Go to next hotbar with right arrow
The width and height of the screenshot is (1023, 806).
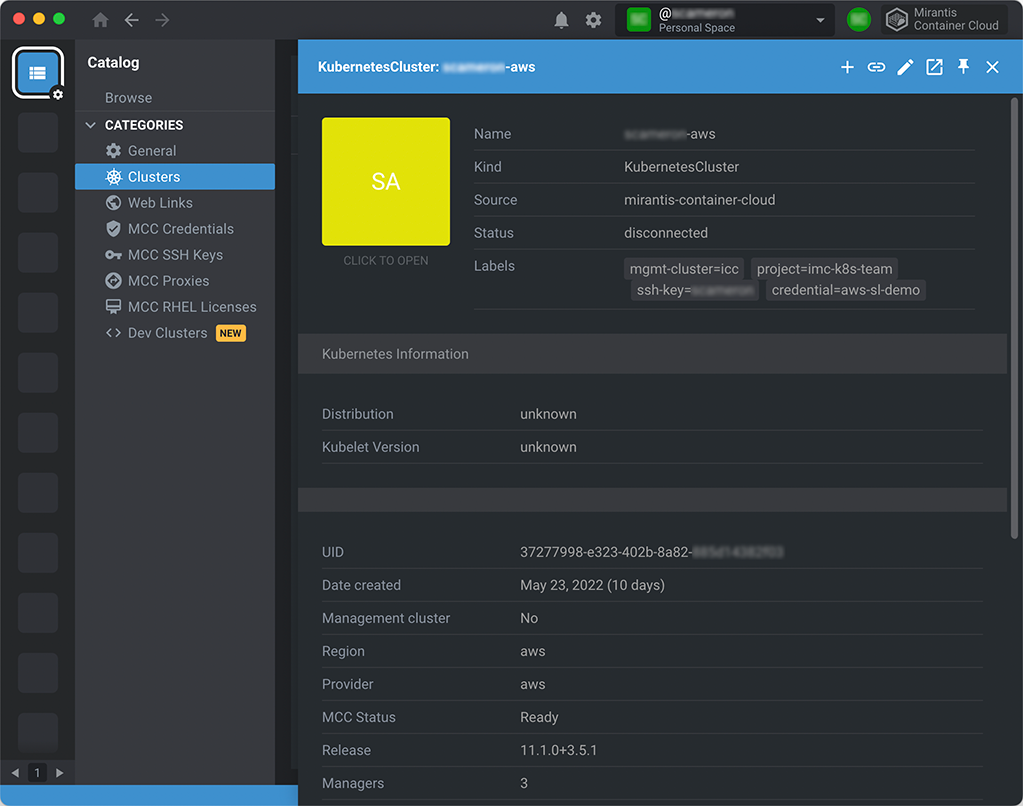click(59, 773)
